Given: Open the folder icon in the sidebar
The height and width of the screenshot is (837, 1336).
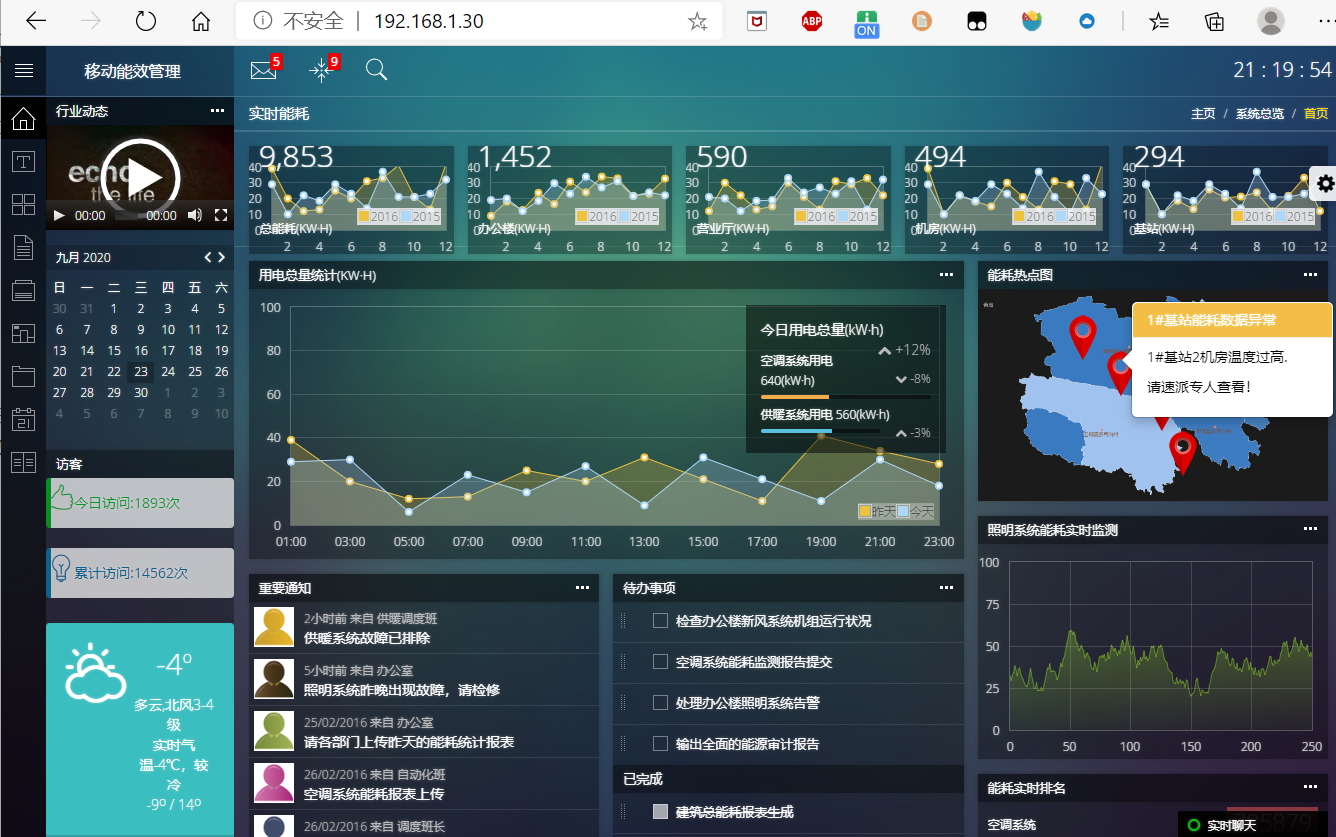Looking at the screenshot, I should pos(23,377).
